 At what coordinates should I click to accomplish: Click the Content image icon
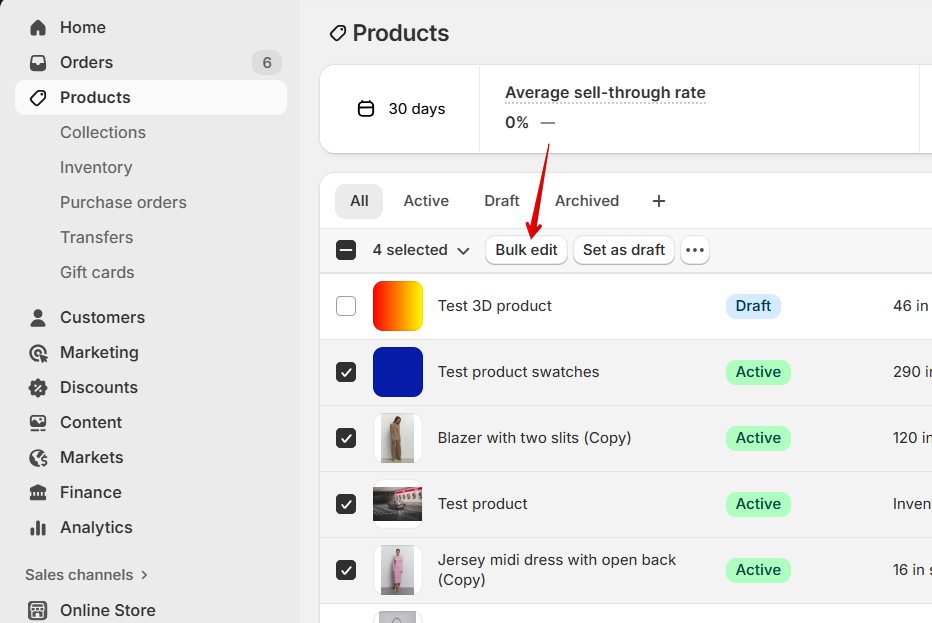point(38,423)
